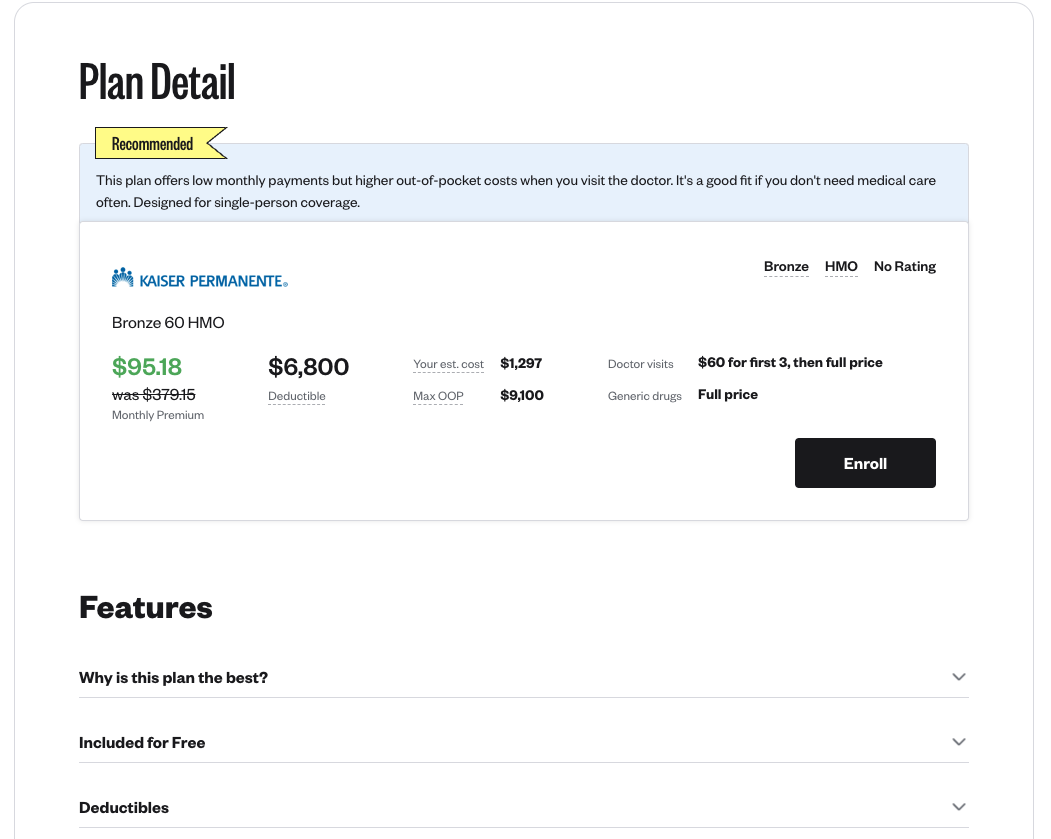Open the Deductible definition tooltip
This screenshot has height=839, width=1051.
click(x=297, y=396)
